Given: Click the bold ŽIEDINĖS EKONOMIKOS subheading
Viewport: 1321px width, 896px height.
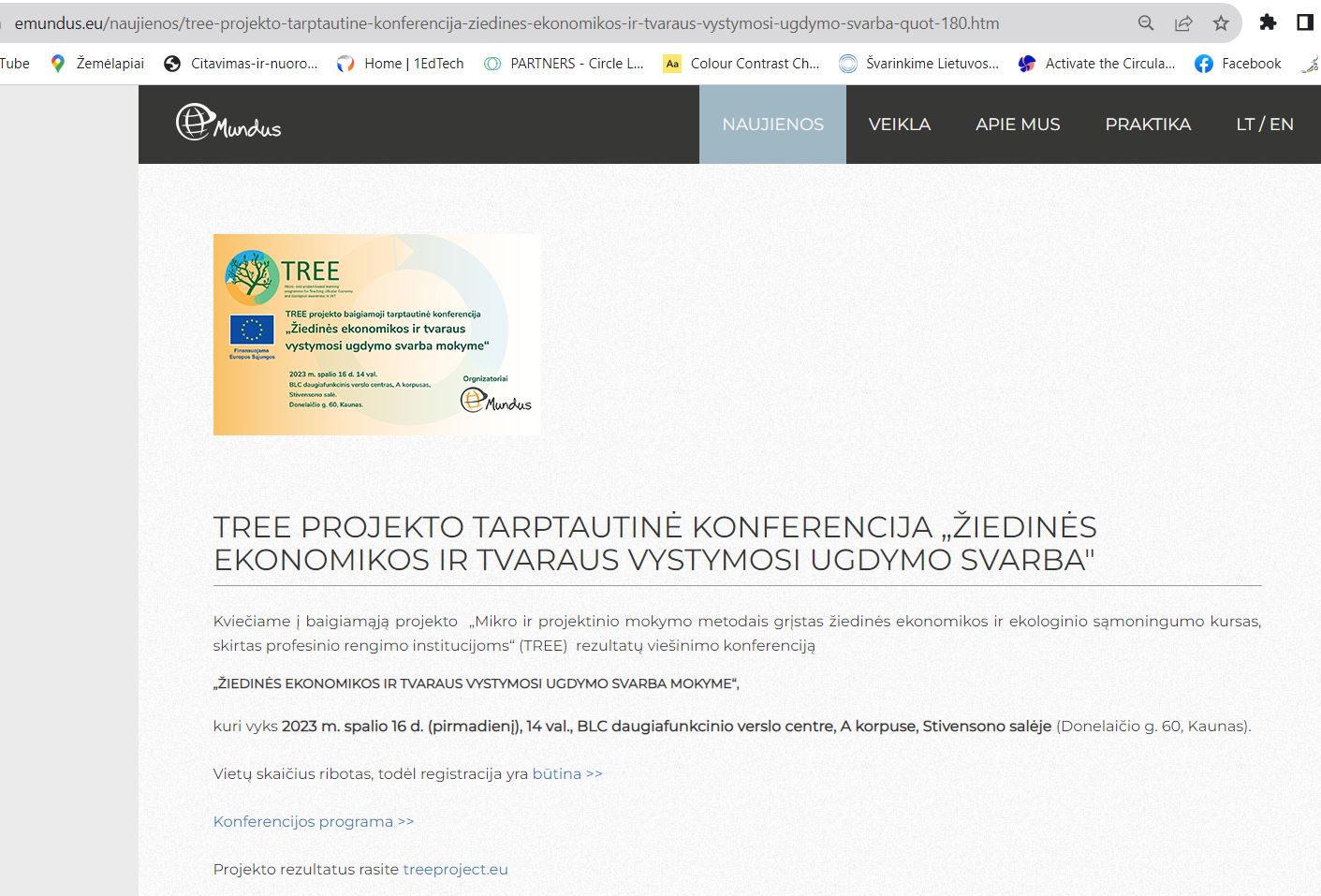Looking at the screenshot, I should (476, 683).
